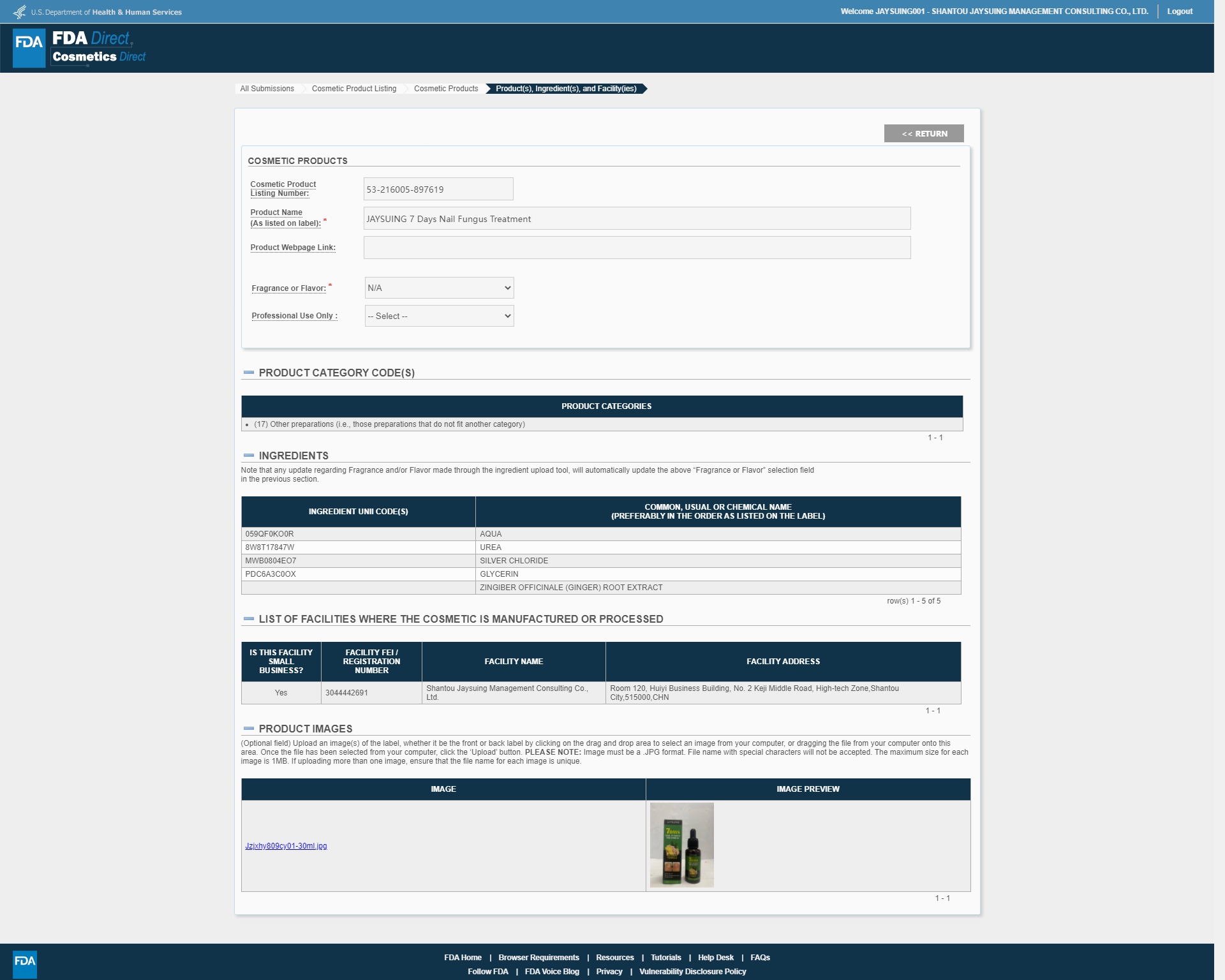This screenshot has height=980, width=1225.
Task: Click the UREA ingredient name
Action: click(491, 547)
